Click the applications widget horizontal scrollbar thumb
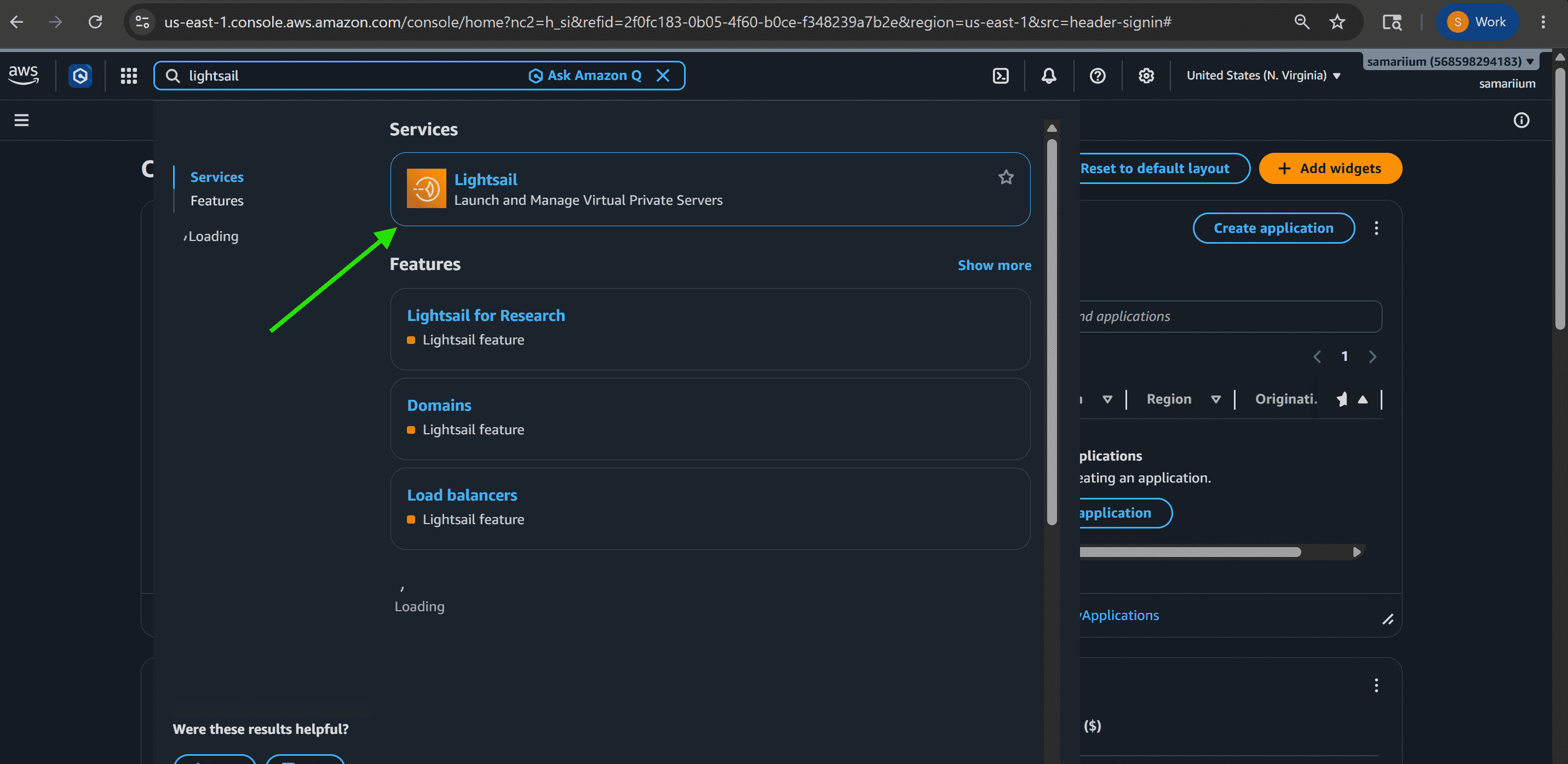 coord(1190,552)
